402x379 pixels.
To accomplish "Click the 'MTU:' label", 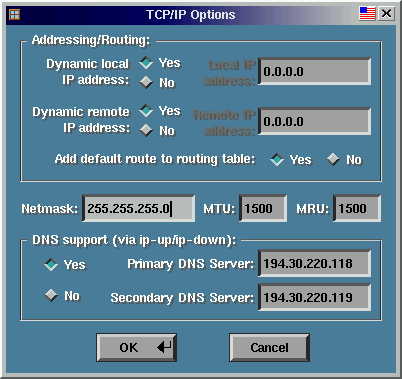I will 219,209.
